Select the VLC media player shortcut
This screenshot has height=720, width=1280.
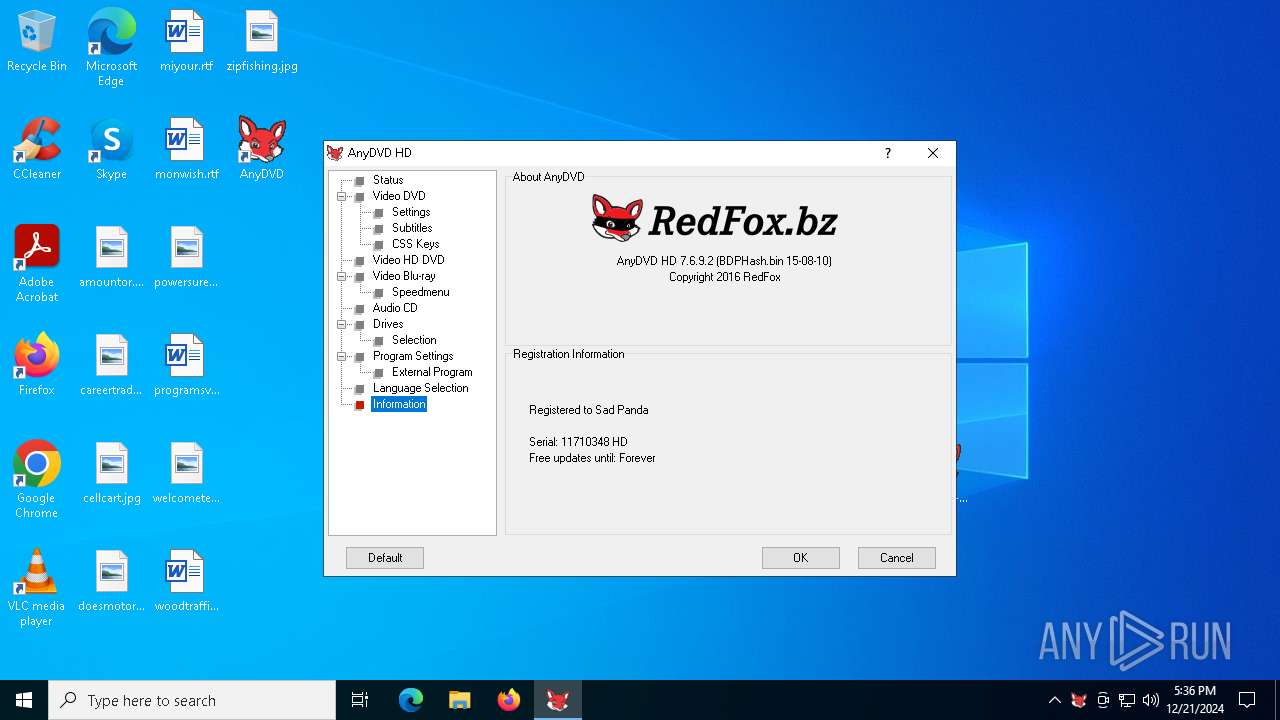(x=37, y=588)
